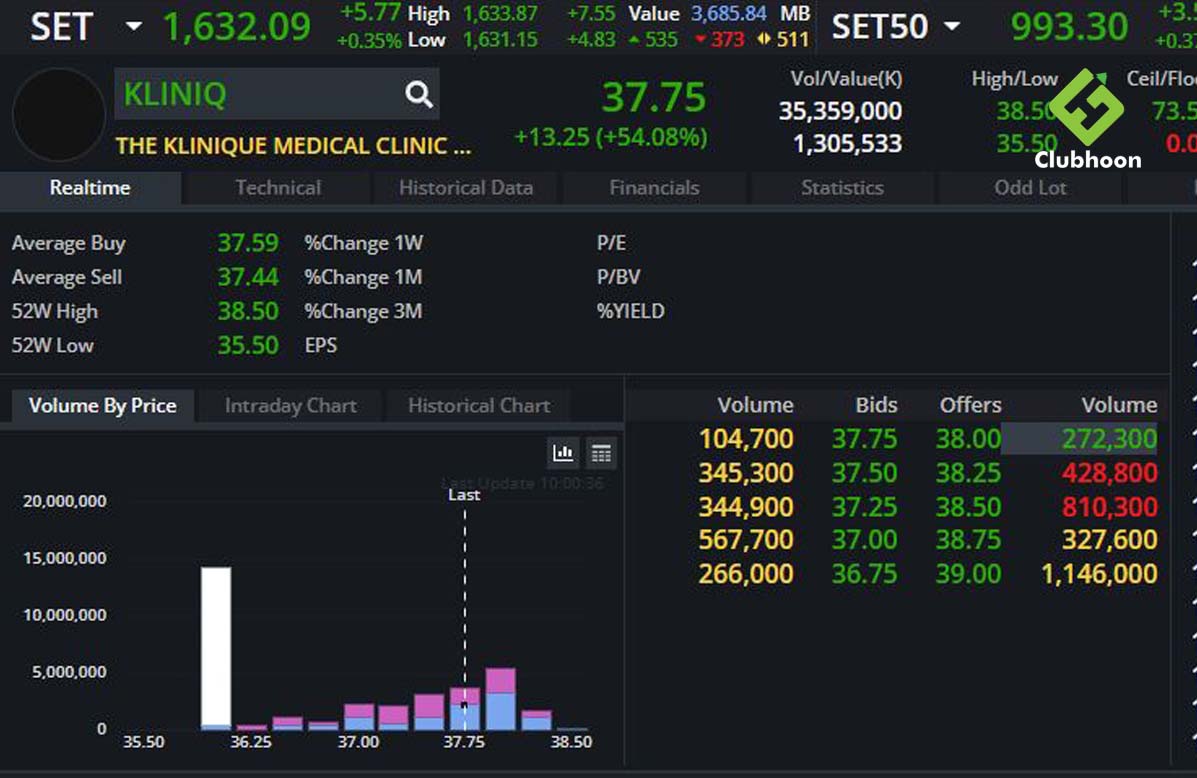Click the best bid price 37.75

(x=864, y=439)
